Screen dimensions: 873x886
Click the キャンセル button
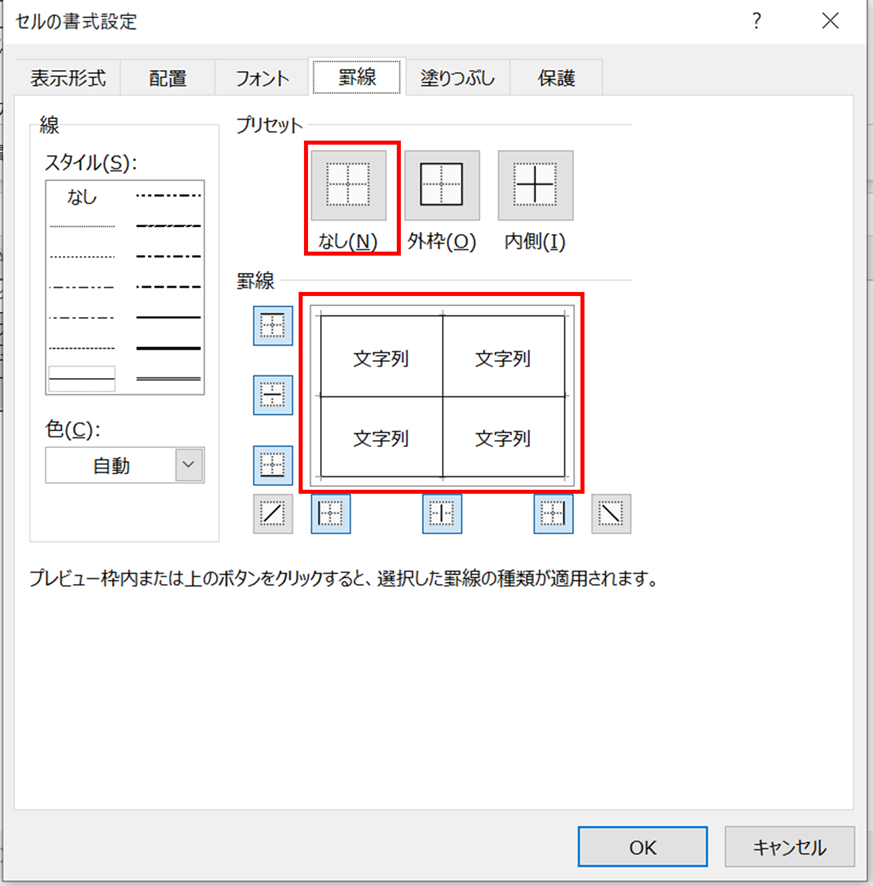coord(789,847)
